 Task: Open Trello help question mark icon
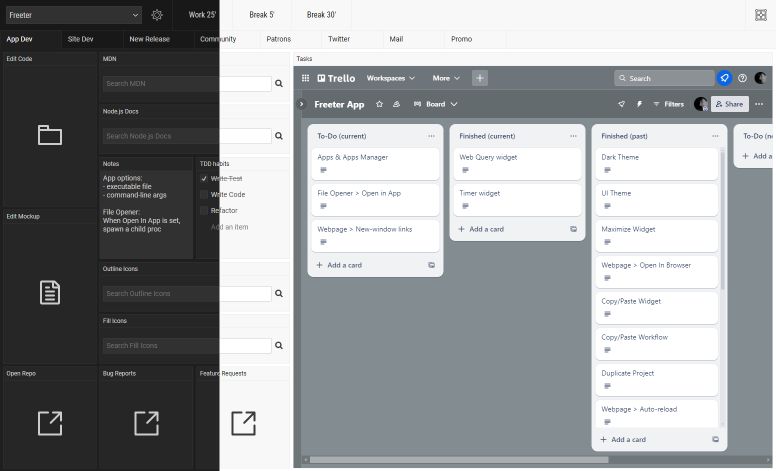tap(742, 78)
